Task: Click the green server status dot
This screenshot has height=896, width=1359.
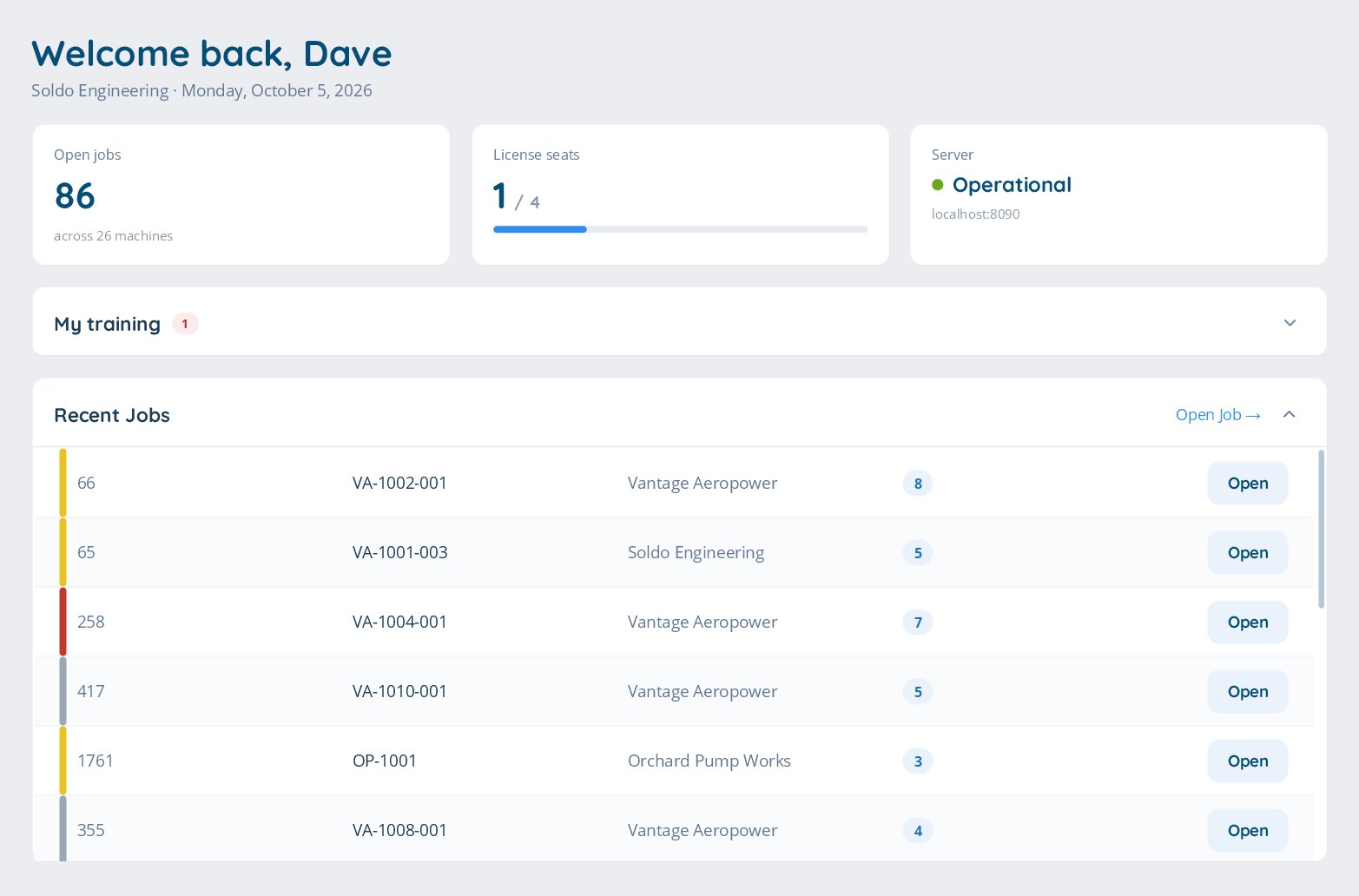Action: (x=938, y=185)
